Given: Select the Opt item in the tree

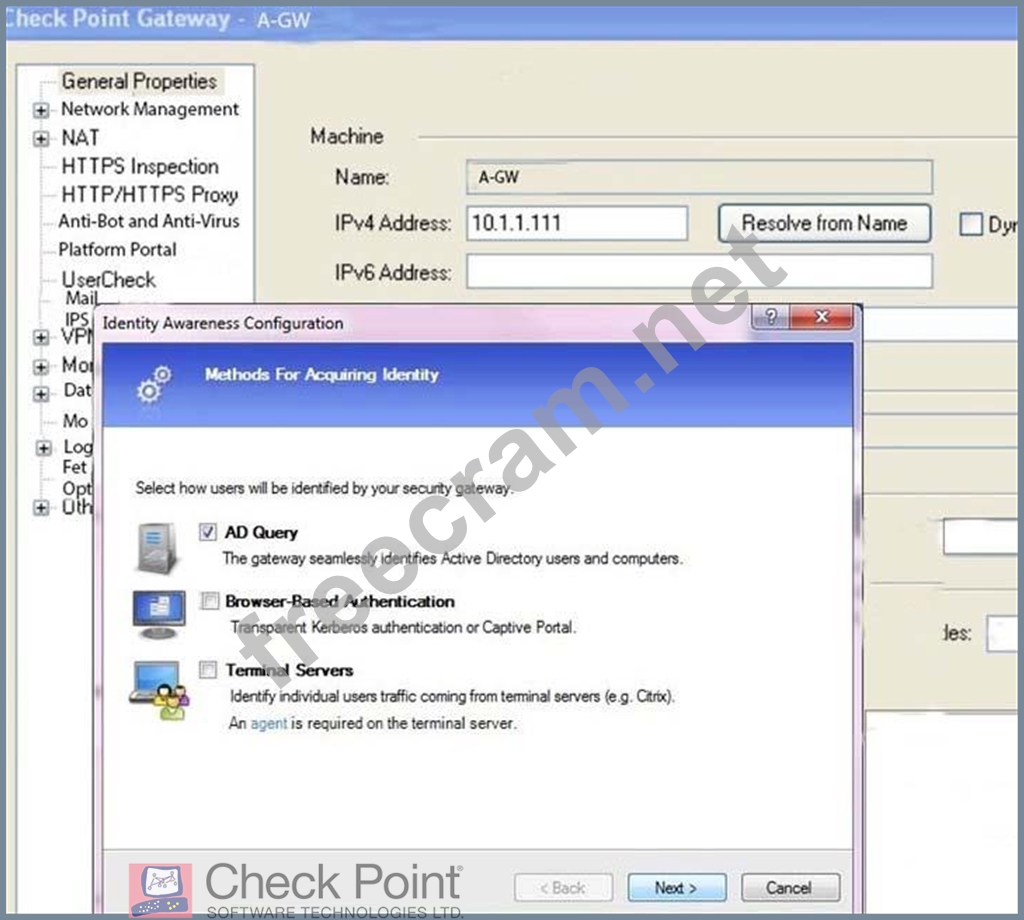Looking at the screenshot, I should [76, 488].
